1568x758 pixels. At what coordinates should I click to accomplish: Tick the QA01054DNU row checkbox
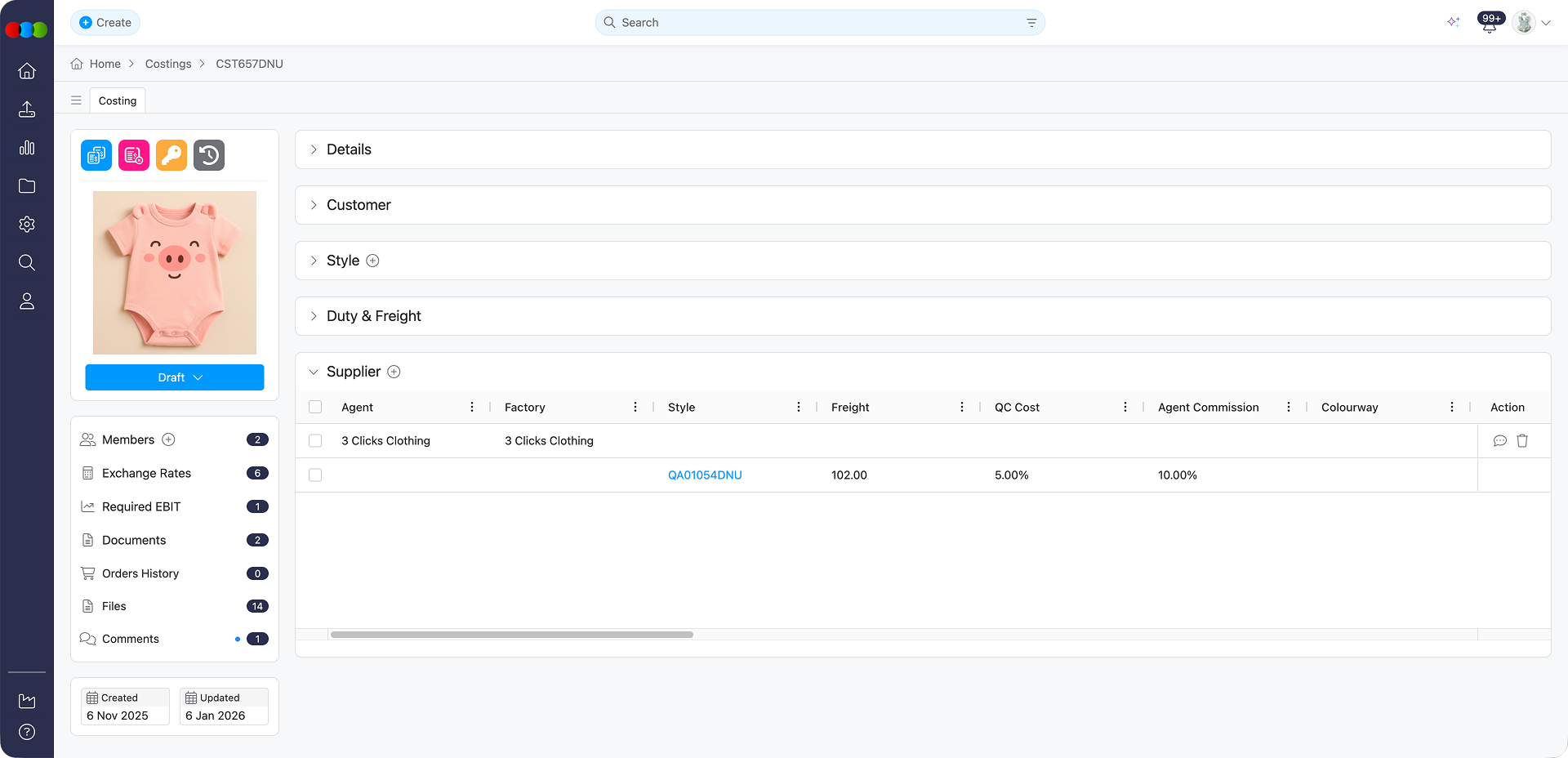tap(315, 475)
